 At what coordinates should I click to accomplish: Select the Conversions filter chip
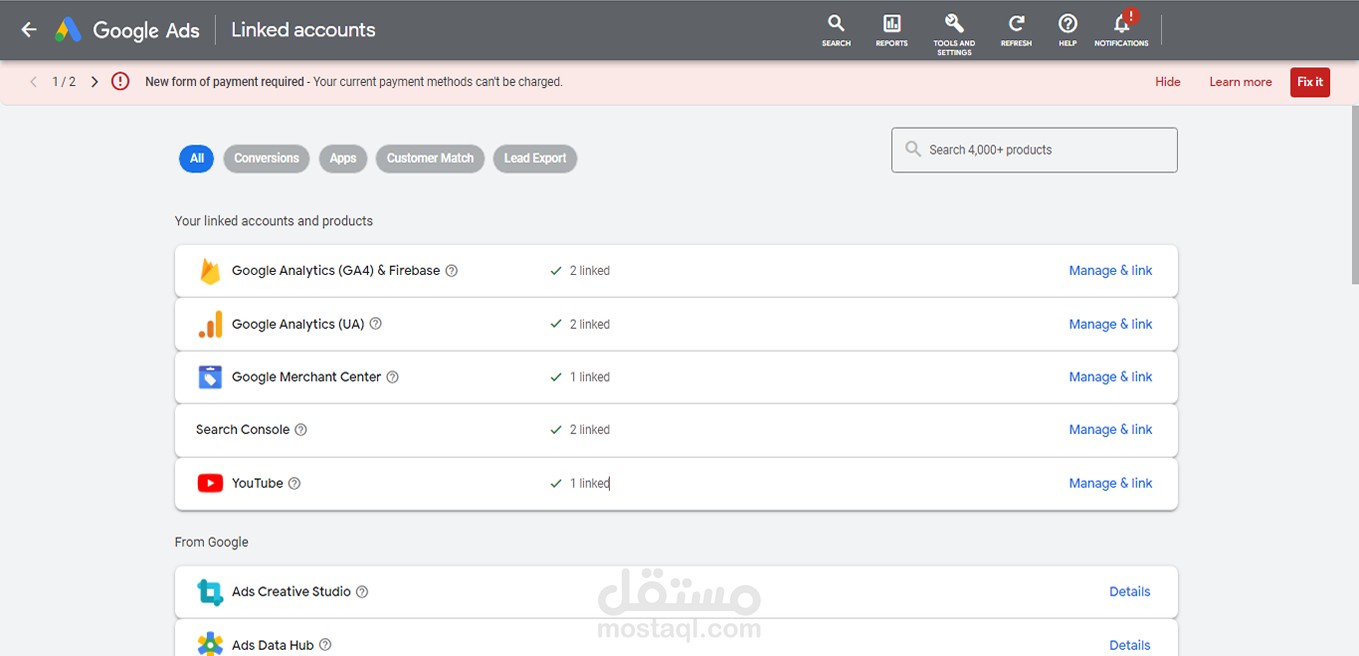pyautogui.click(x=266, y=158)
